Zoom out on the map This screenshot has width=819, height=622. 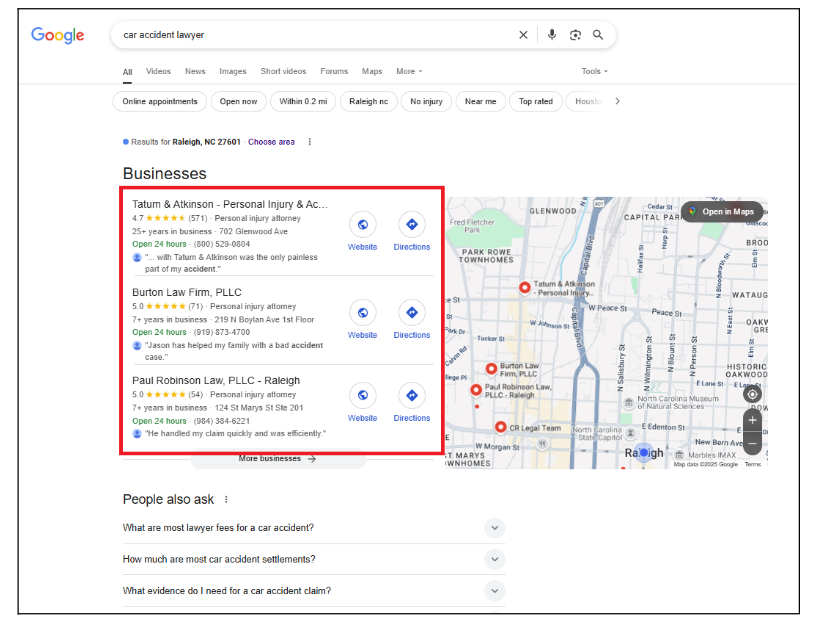(752, 444)
